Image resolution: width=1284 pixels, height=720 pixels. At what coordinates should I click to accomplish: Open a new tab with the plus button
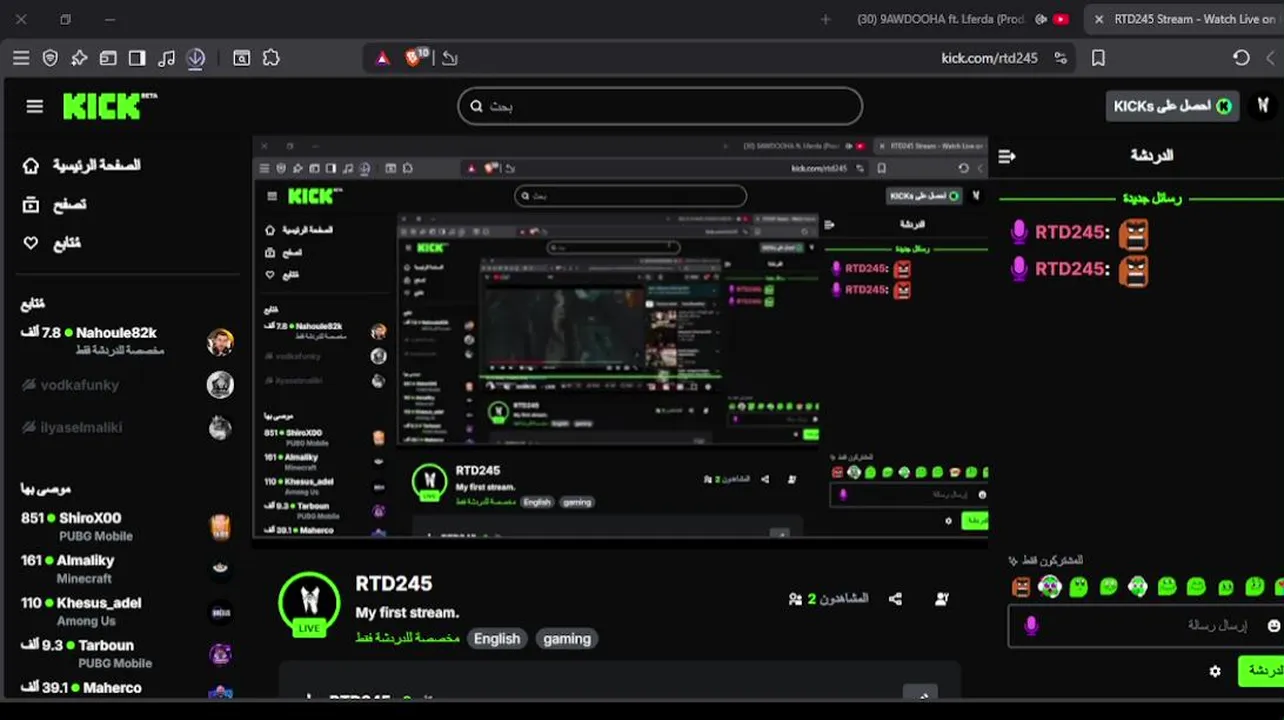point(825,19)
